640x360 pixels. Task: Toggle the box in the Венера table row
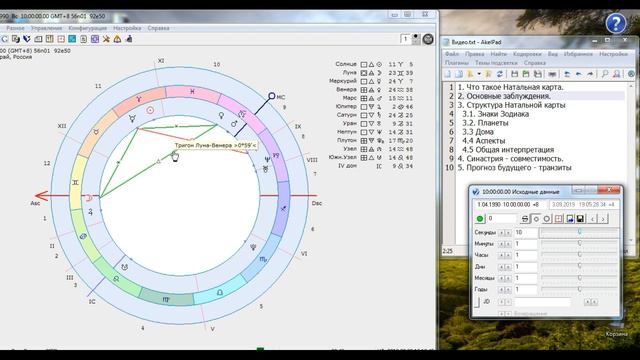coord(364,90)
